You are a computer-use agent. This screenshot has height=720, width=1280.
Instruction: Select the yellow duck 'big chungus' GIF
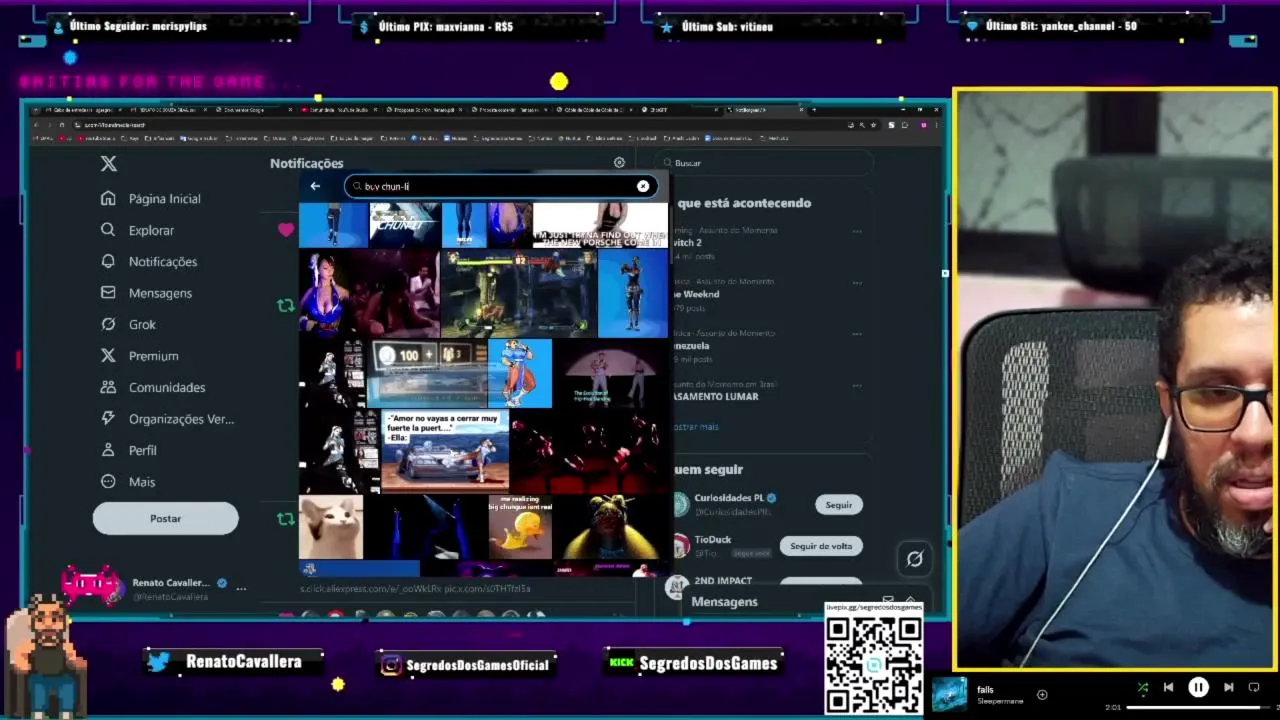click(x=520, y=527)
